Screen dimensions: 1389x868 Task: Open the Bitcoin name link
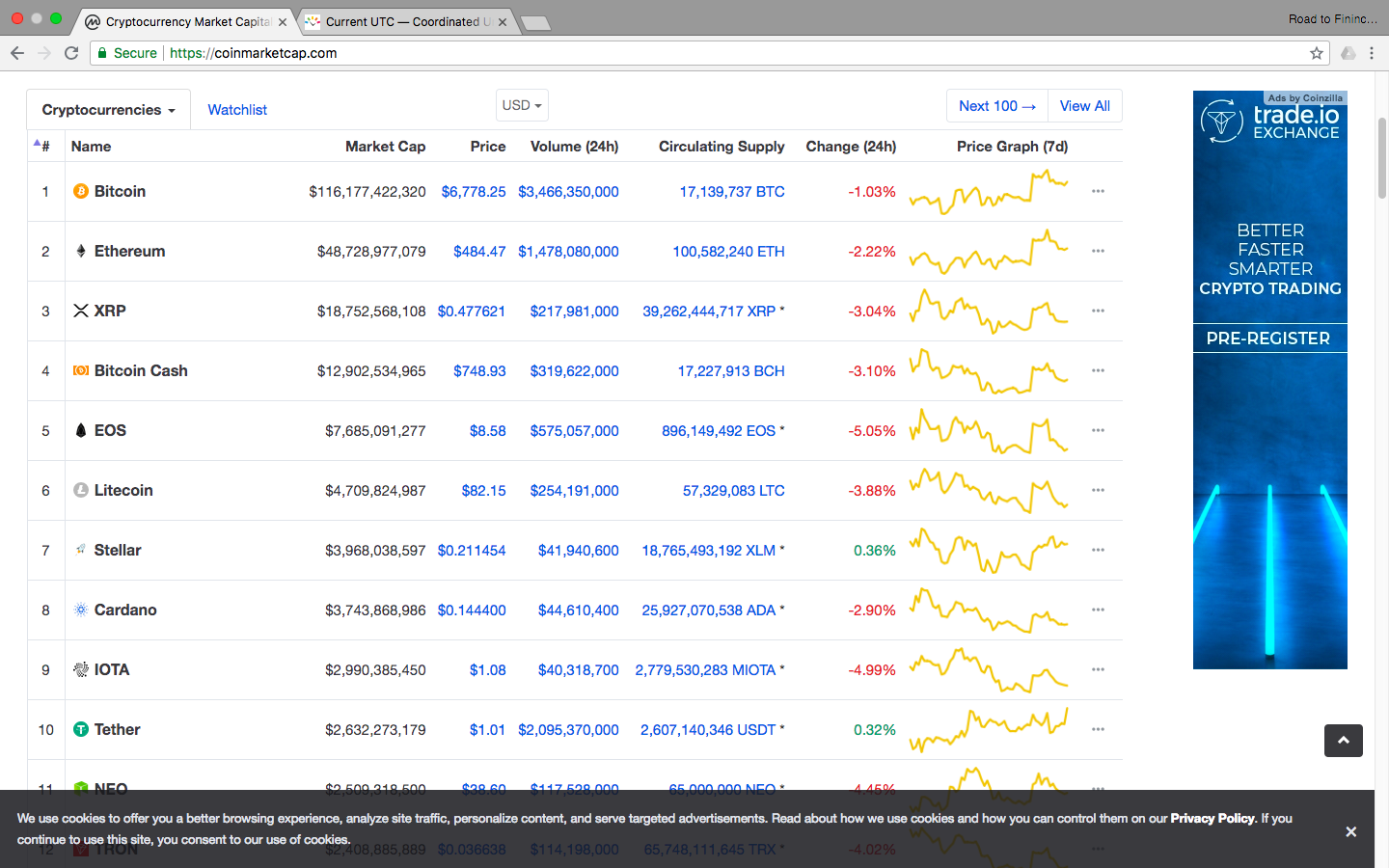tap(120, 191)
